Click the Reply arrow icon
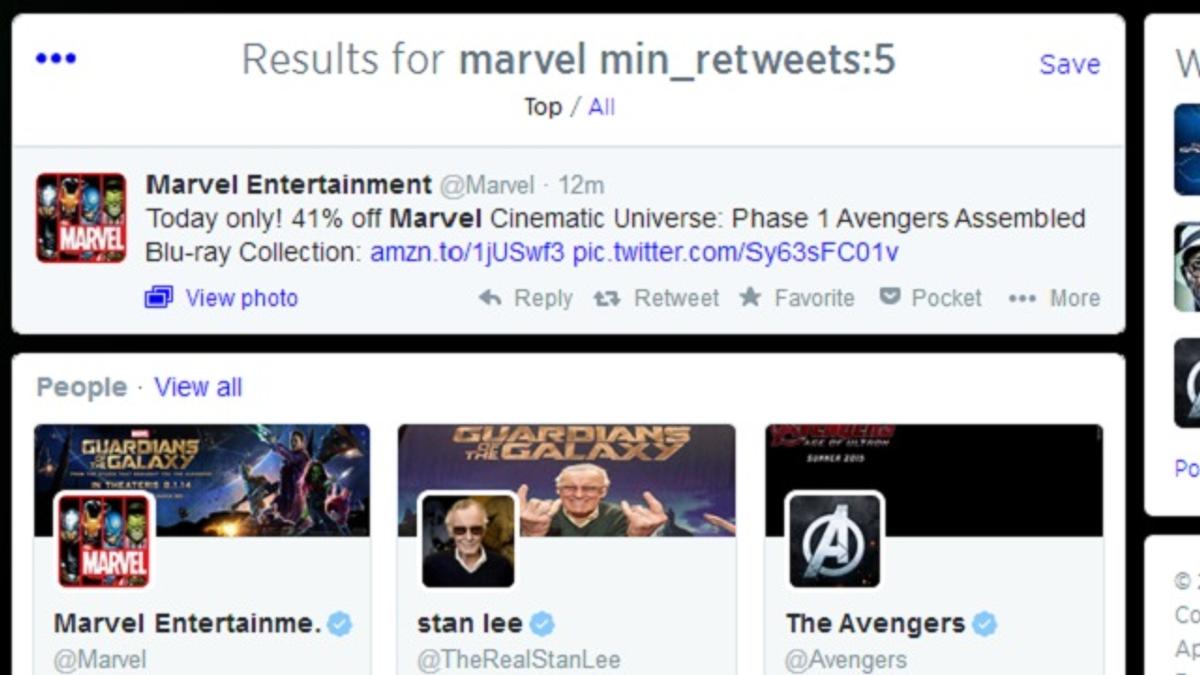The height and width of the screenshot is (675, 1200). [x=490, y=298]
